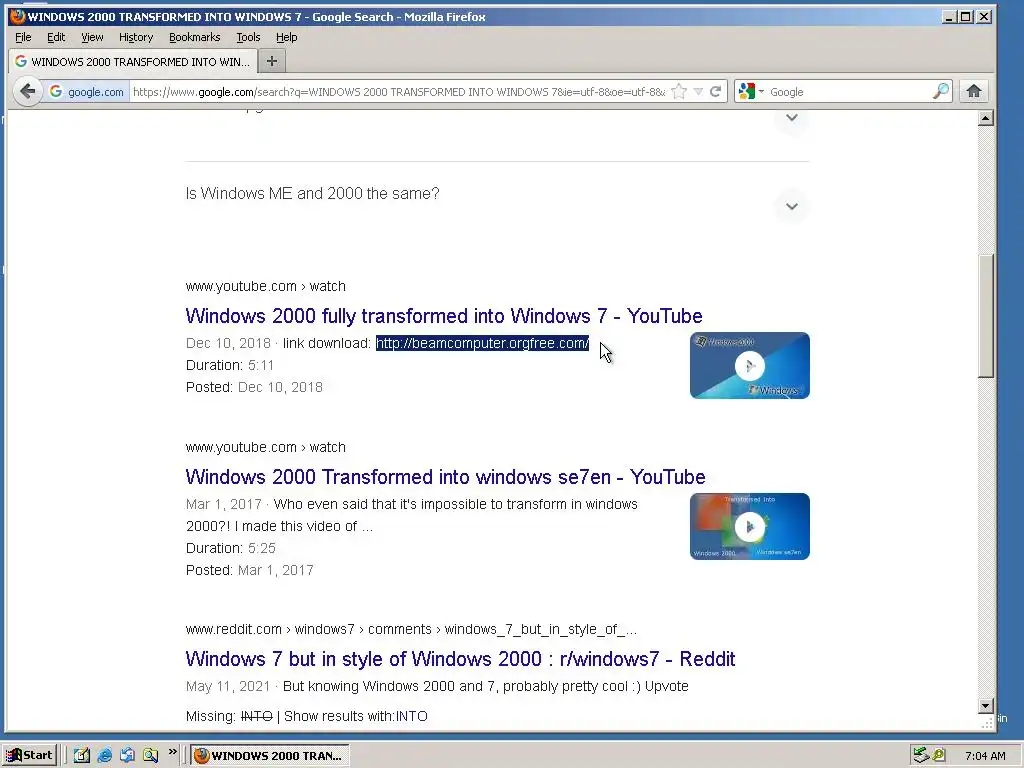This screenshot has width=1024, height=768.
Task: Click 'Posted: Mar 1, 2017' text
Action: [249, 571]
